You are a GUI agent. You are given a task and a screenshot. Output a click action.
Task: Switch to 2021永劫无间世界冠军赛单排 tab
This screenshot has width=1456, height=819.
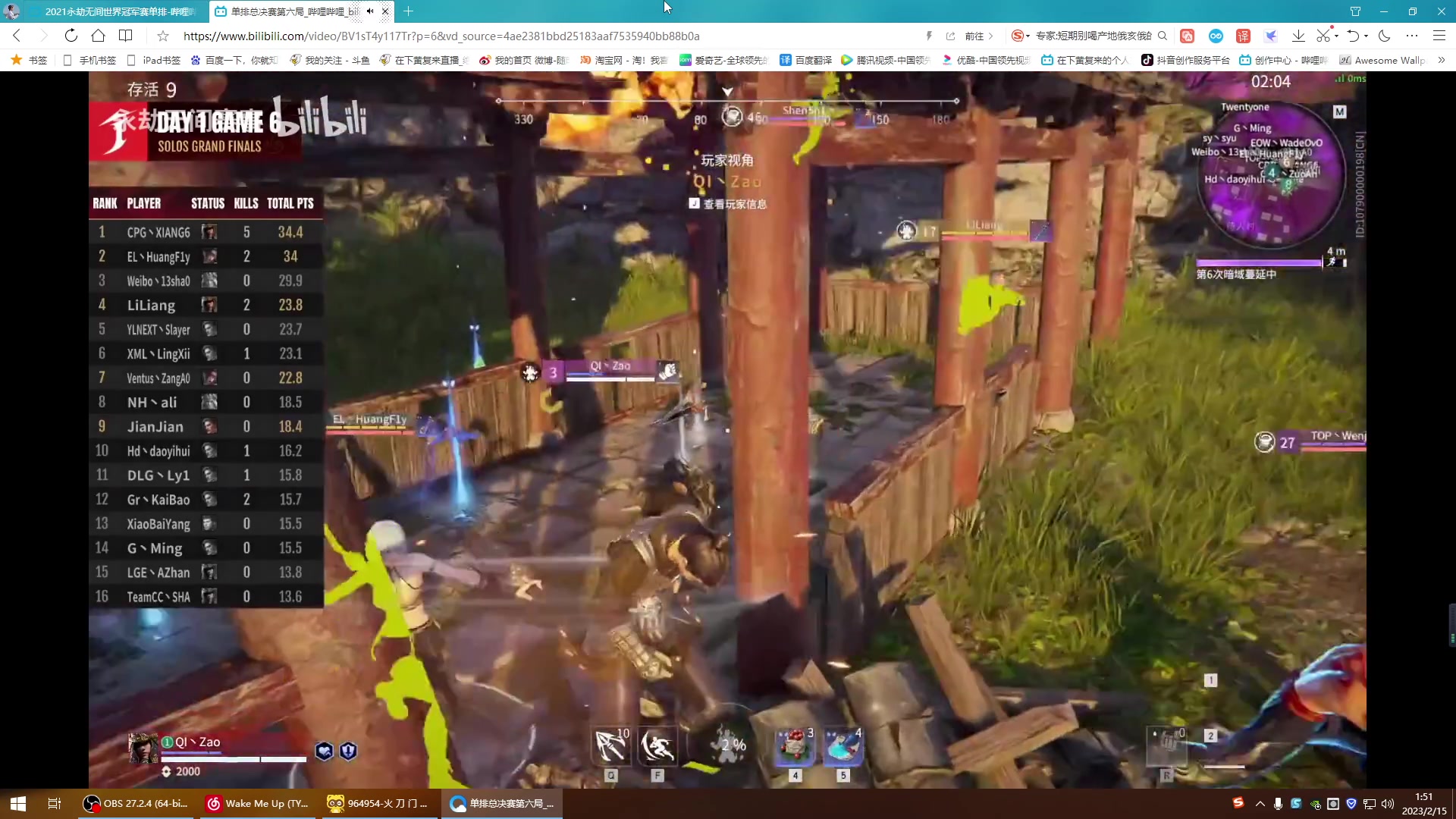[x=114, y=11]
